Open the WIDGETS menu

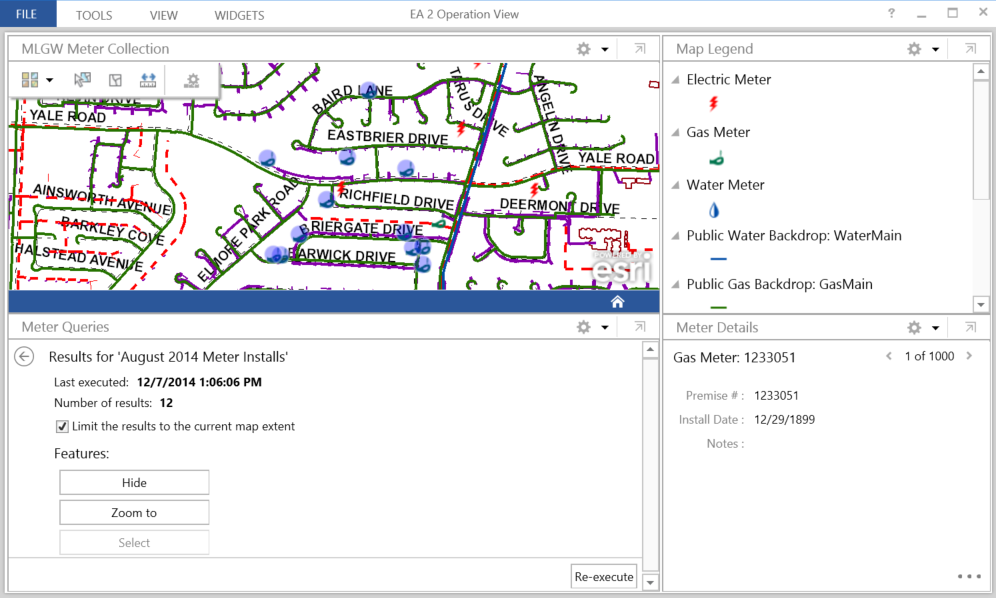click(x=239, y=15)
